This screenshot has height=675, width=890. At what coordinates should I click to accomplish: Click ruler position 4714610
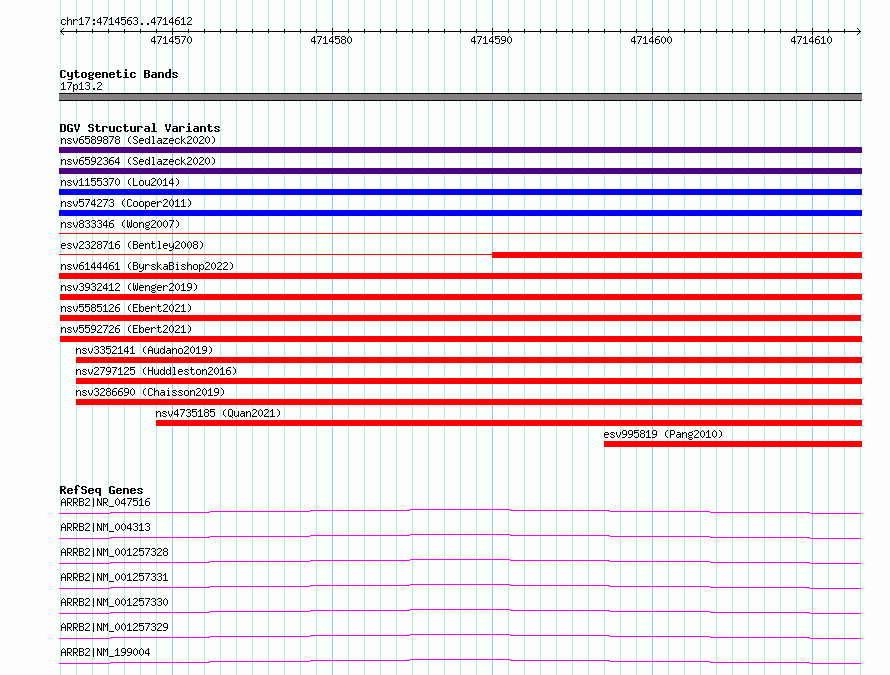[x=812, y=40]
